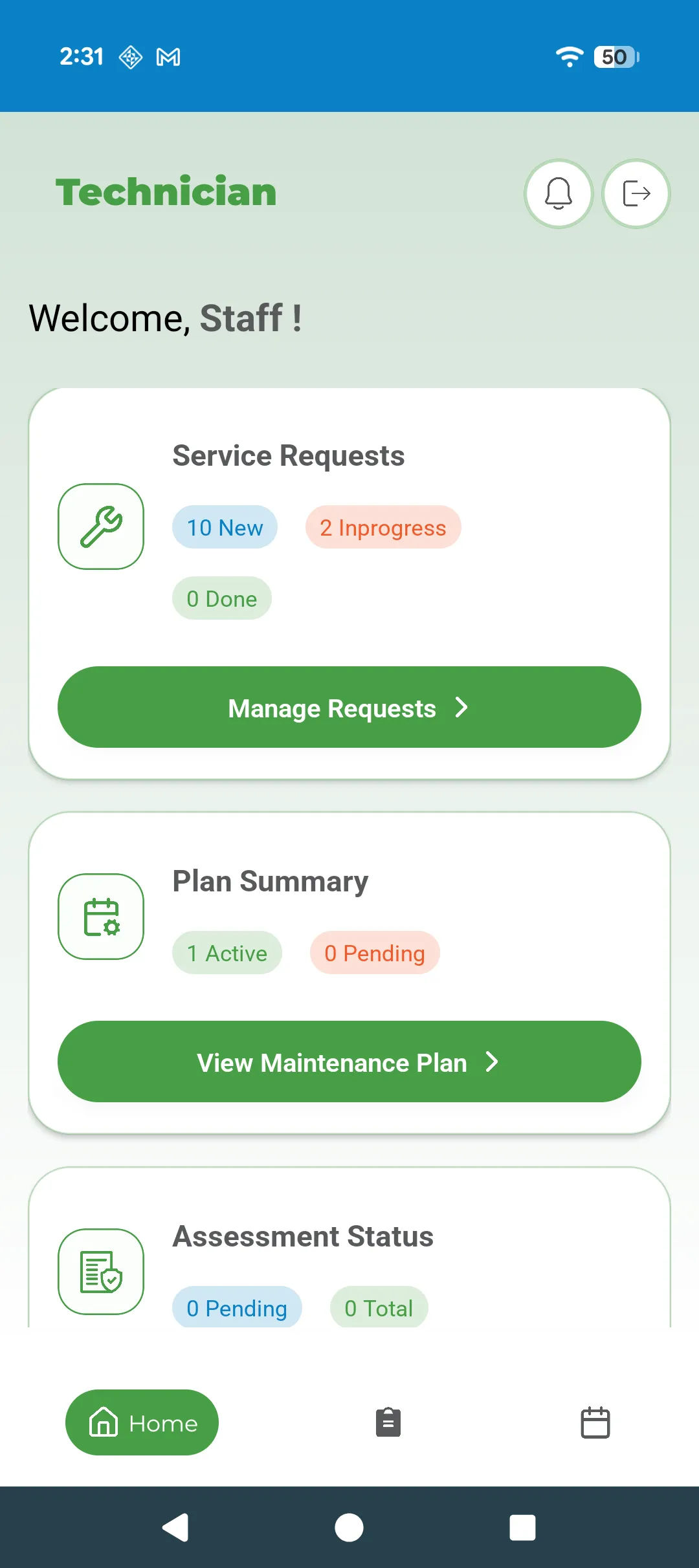Tap the 1 Active plan badge

pyautogui.click(x=227, y=953)
